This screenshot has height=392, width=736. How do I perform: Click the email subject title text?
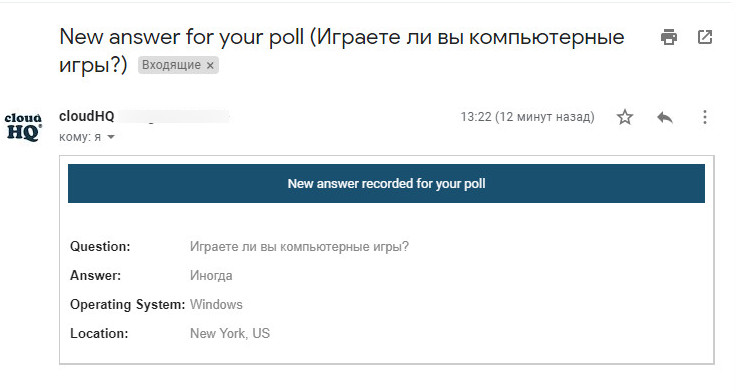click(342, 50)
